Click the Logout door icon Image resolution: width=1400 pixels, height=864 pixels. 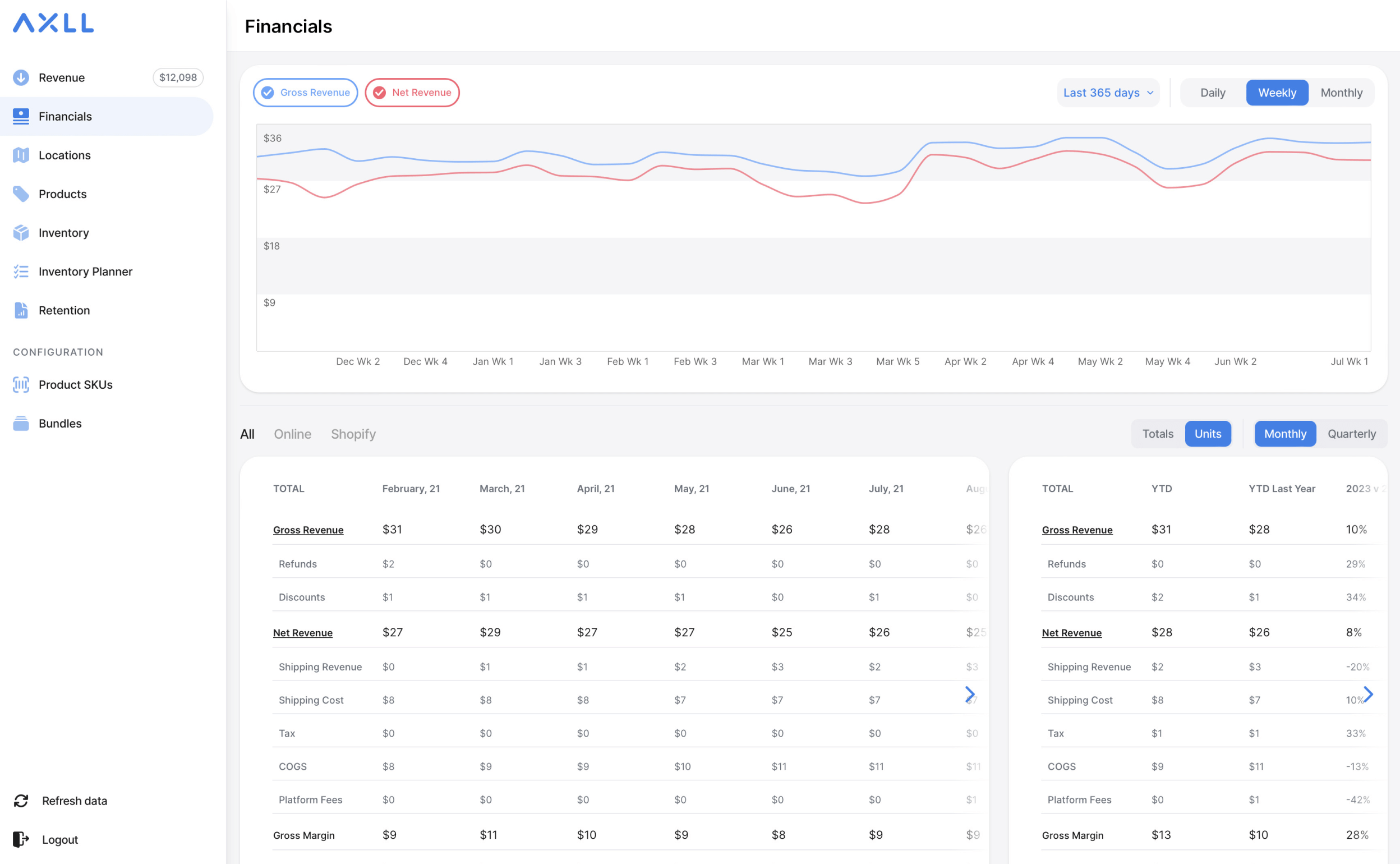pos(21,839)
